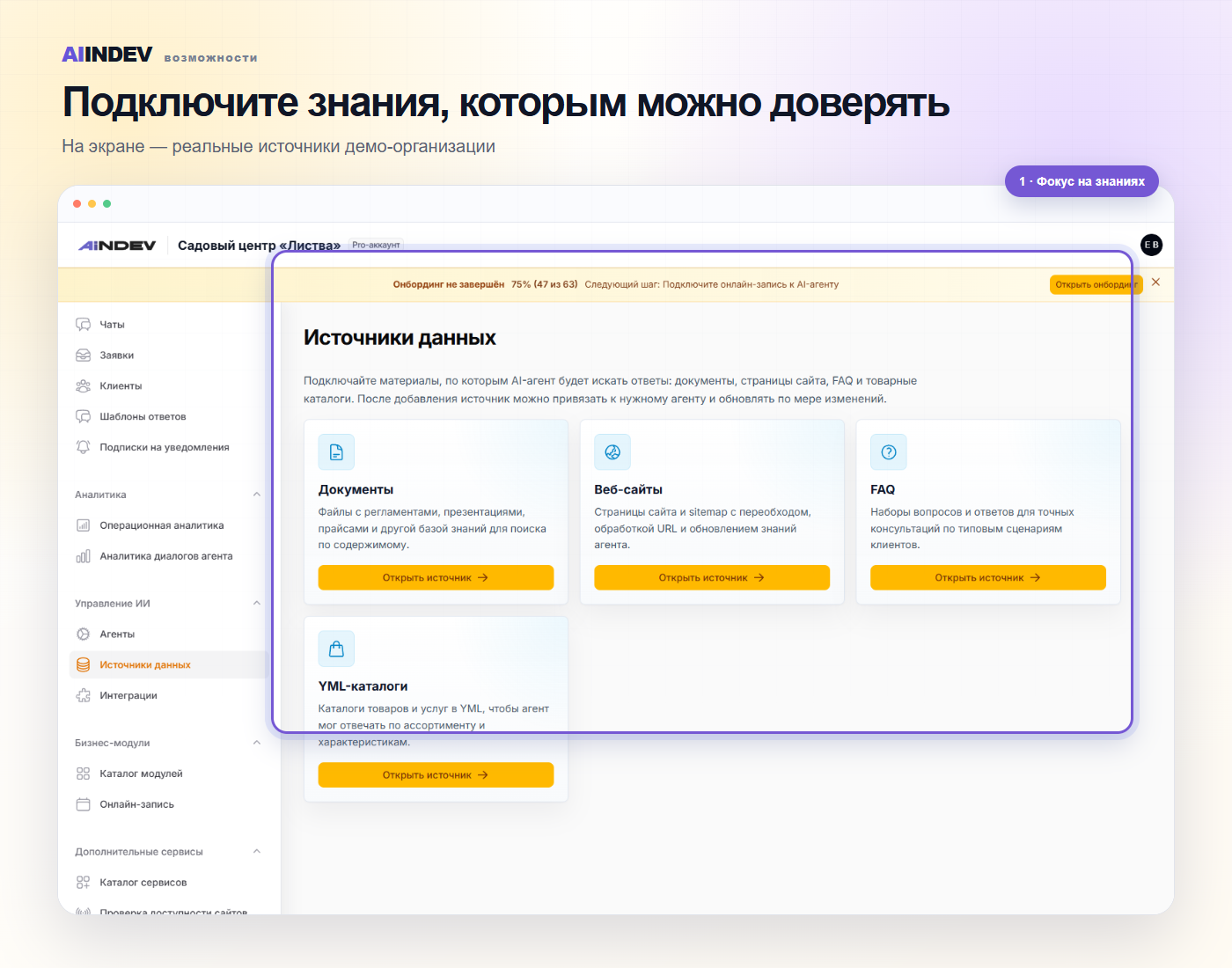Click the Агенты sidebar label
The height and width of the screenshot is (968, 1232).
point(117,634)
